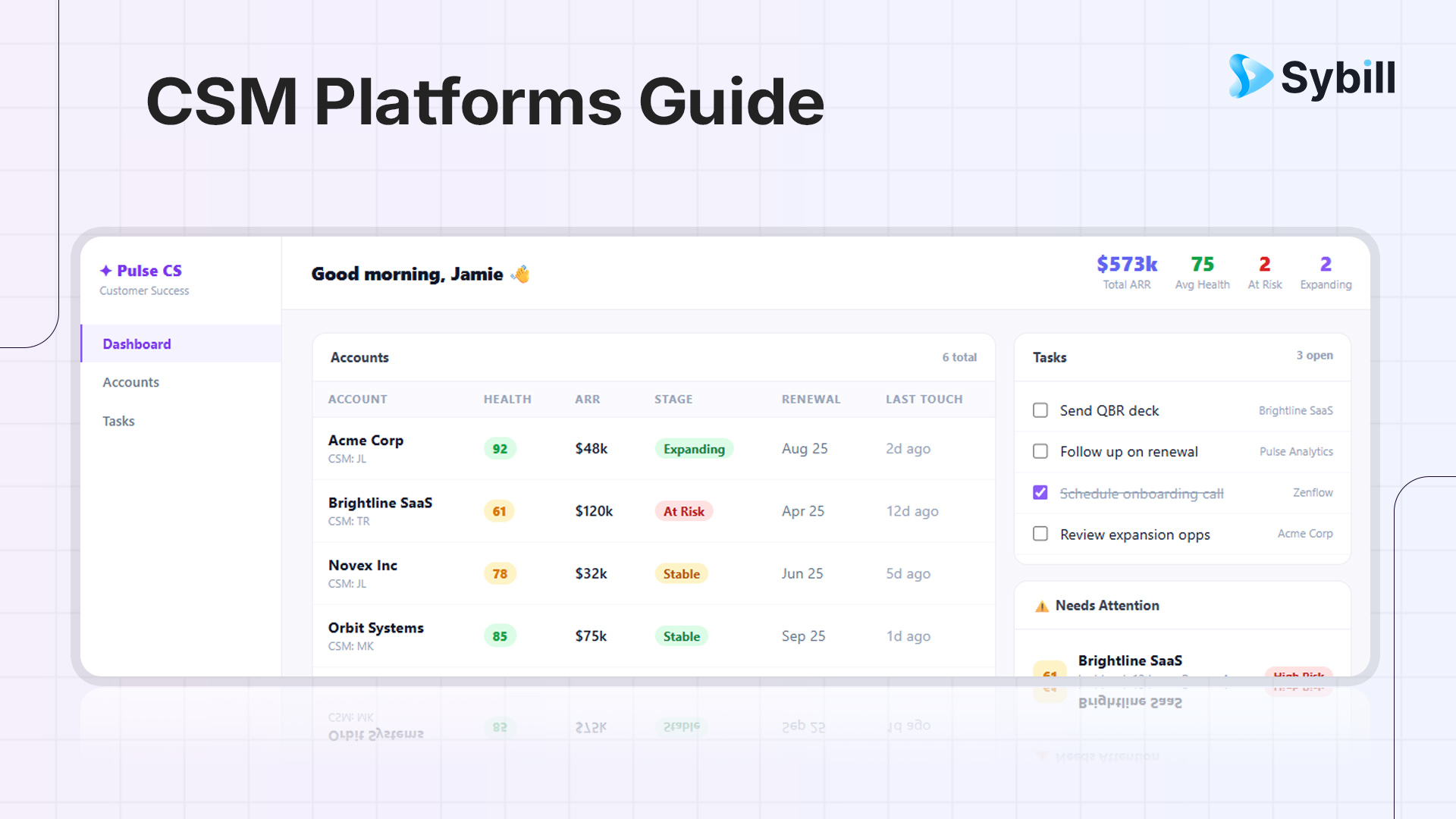
Task: Click the At Risk stage badge
Action: pyautogui.click(x=684, y=511)
